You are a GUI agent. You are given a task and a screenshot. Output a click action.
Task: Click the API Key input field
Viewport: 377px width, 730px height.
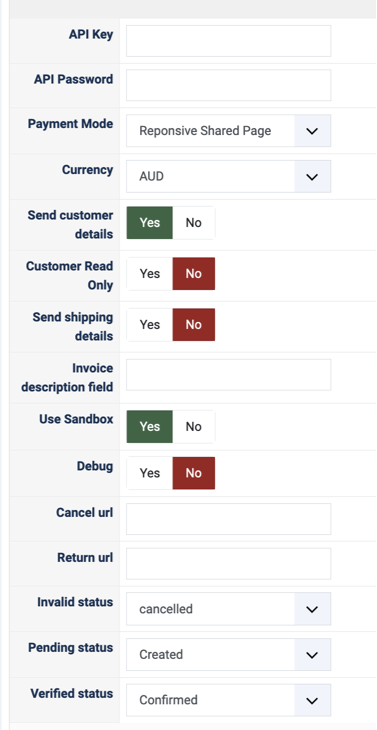pyautogui.click(x=229, y=41)
